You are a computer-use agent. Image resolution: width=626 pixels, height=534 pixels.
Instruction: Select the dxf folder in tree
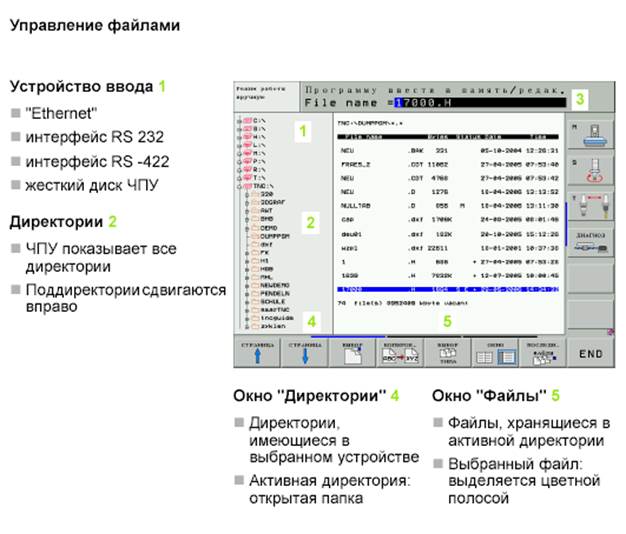tap(267, 244)
